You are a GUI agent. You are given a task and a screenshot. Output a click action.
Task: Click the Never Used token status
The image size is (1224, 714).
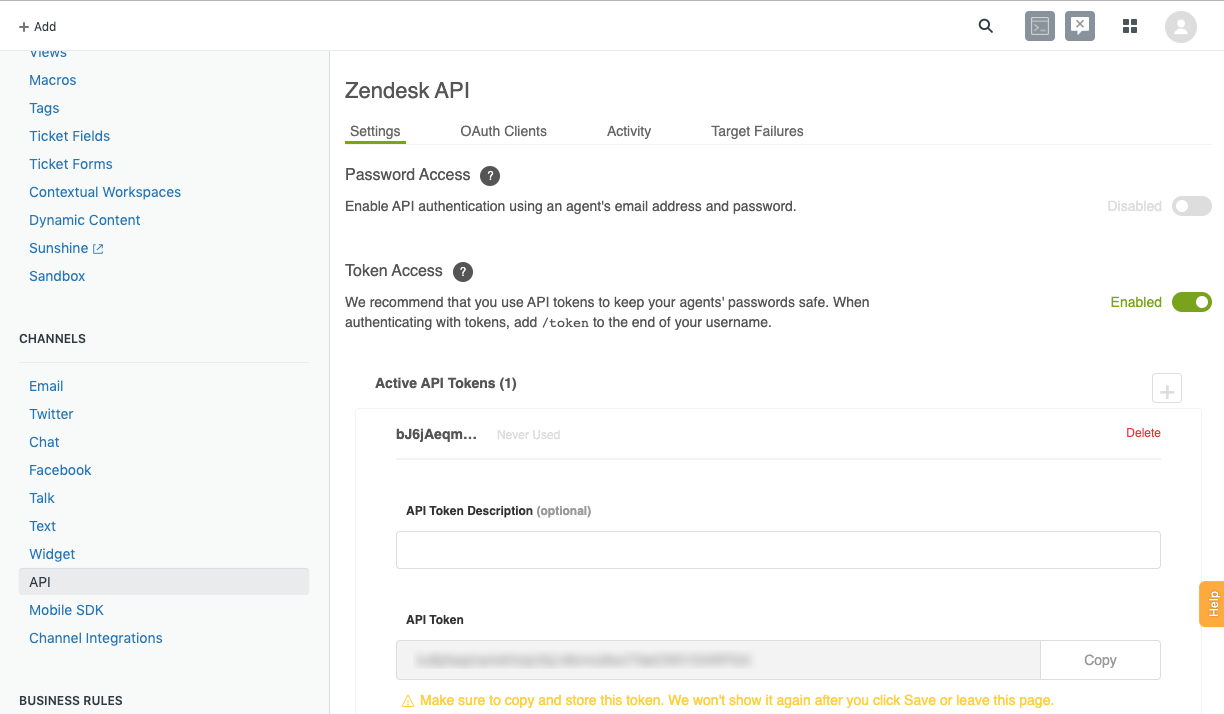click(x=528, y=435)
